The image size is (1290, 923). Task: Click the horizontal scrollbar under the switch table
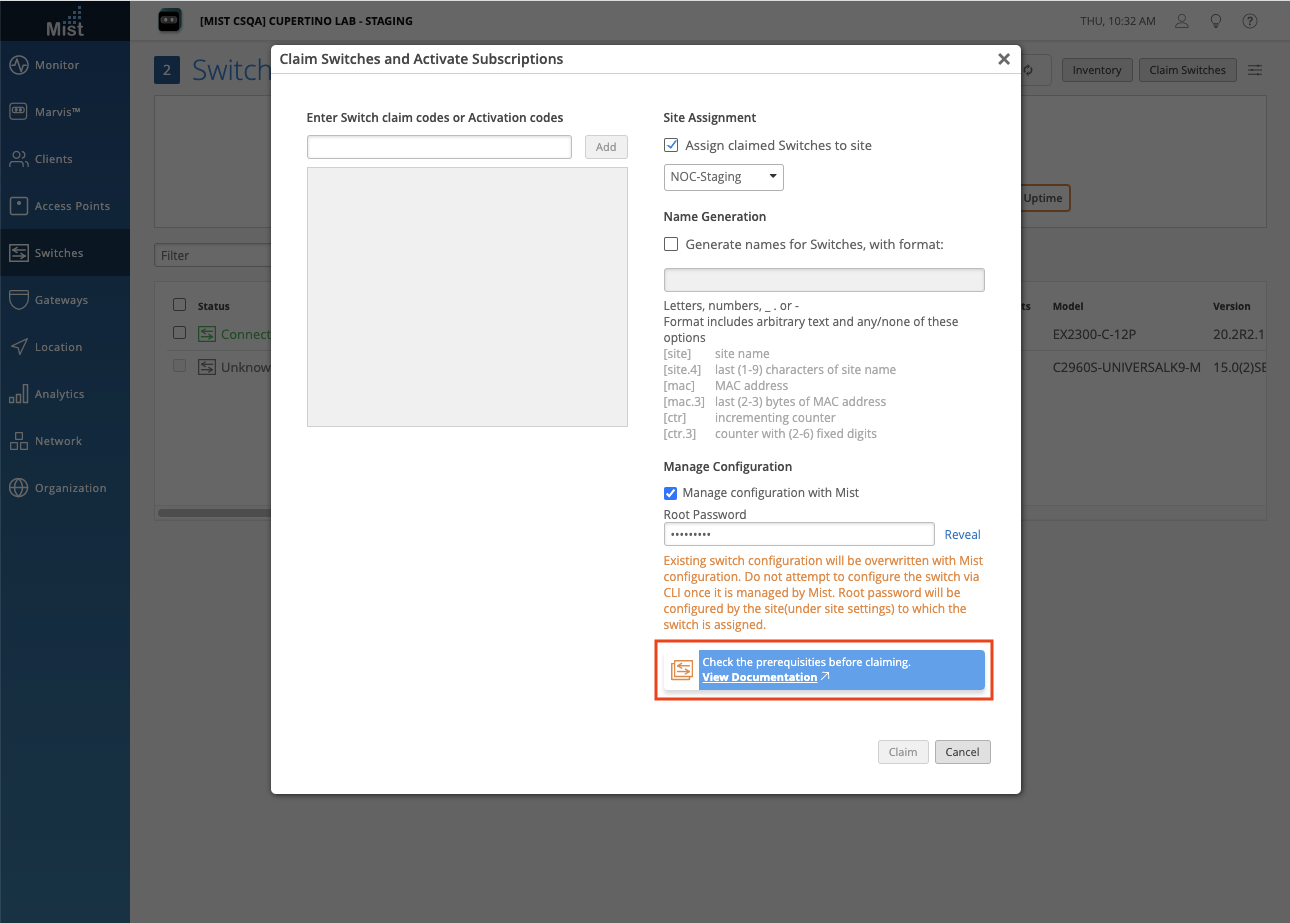point(214,513)
